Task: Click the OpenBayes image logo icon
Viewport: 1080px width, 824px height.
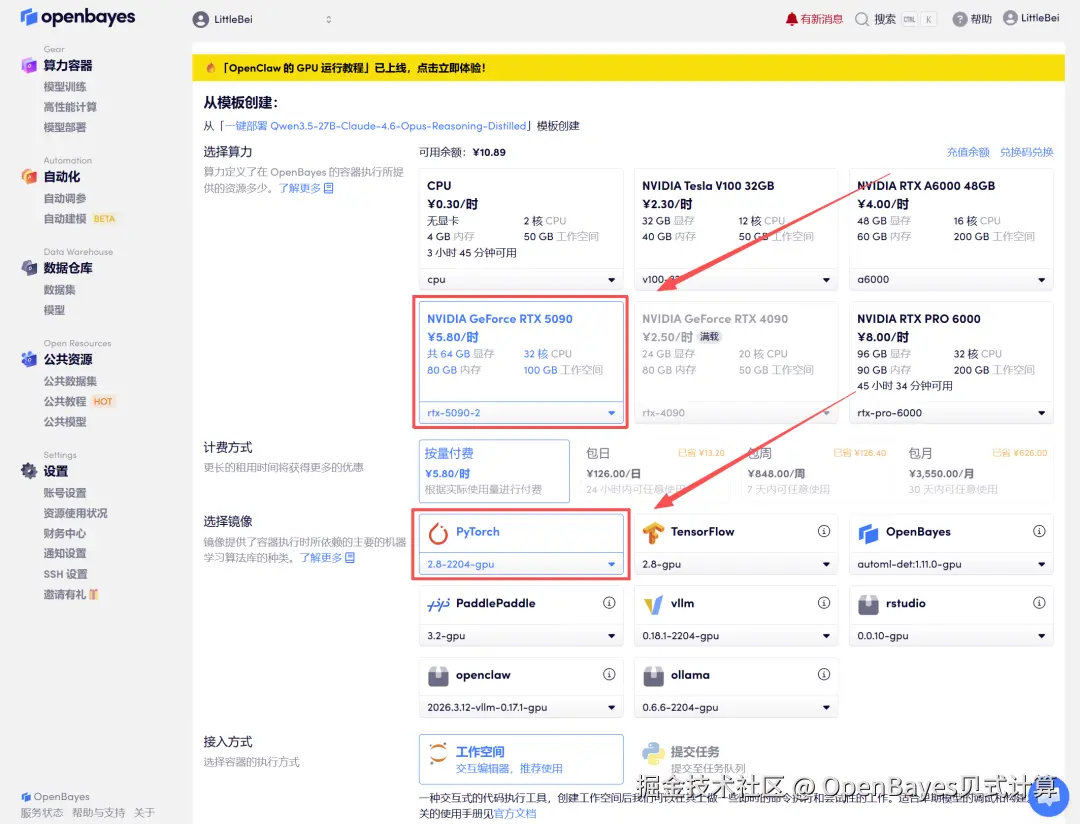Action: (868, 533)
